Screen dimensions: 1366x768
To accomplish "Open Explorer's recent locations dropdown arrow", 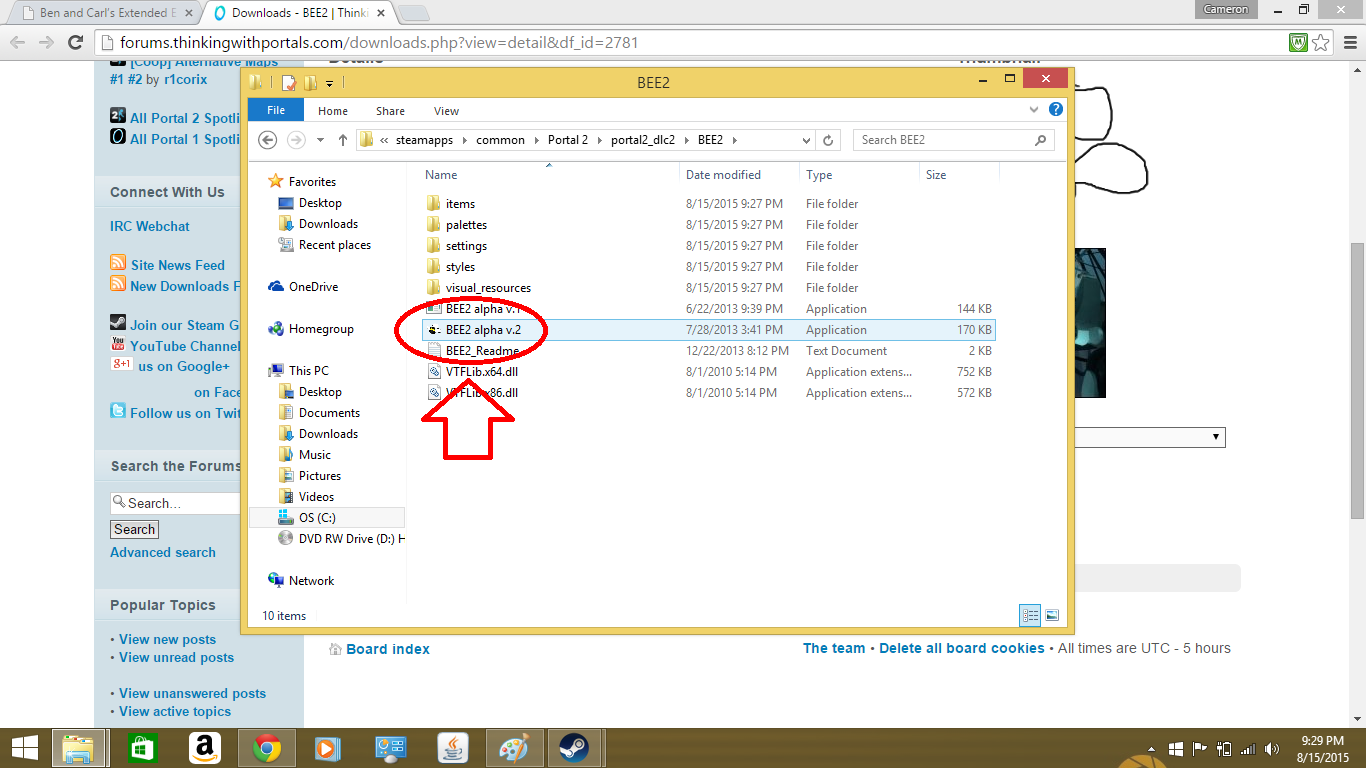I will 320,140.
